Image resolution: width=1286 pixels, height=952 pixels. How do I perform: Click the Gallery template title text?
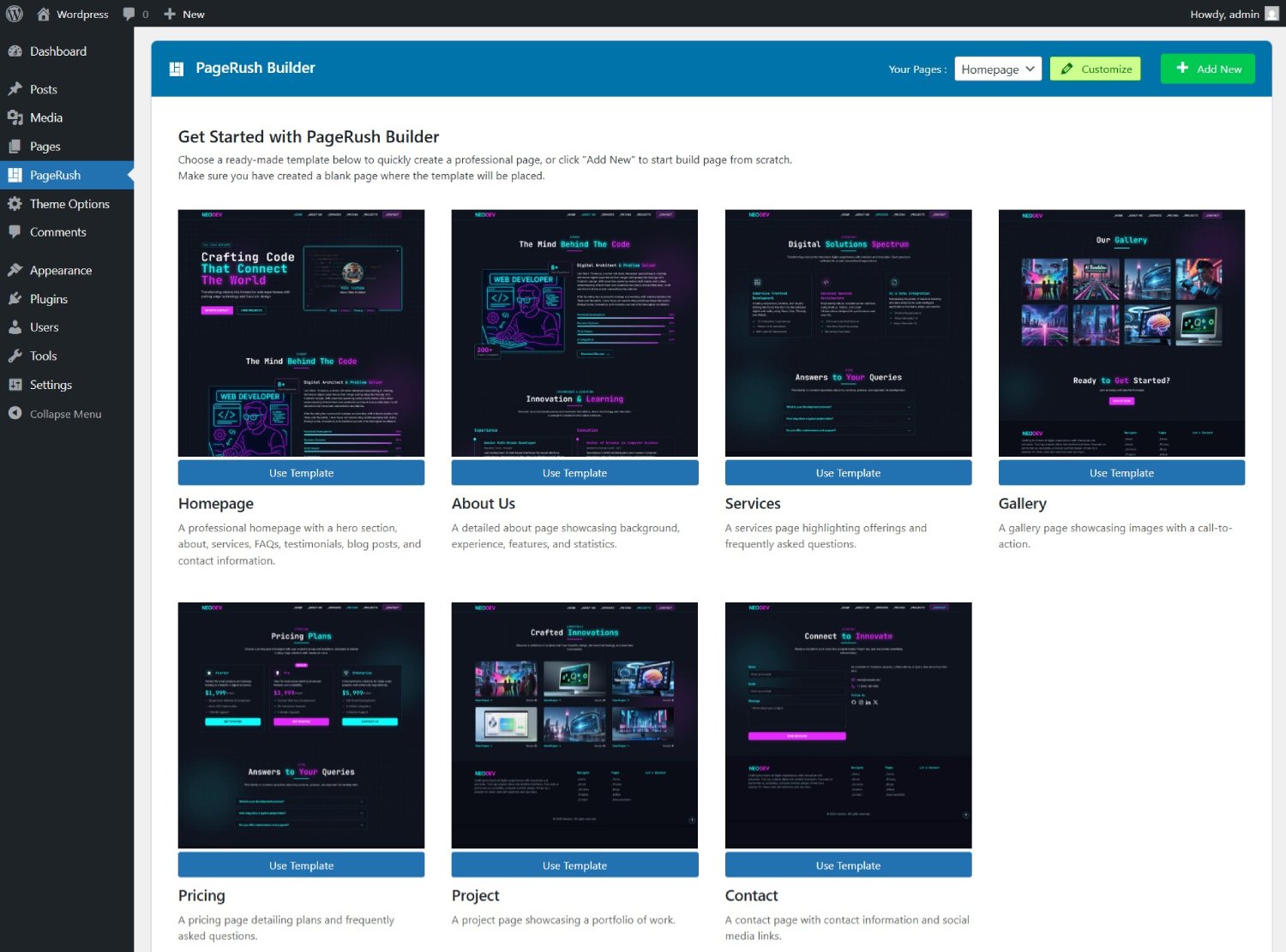1023,504
